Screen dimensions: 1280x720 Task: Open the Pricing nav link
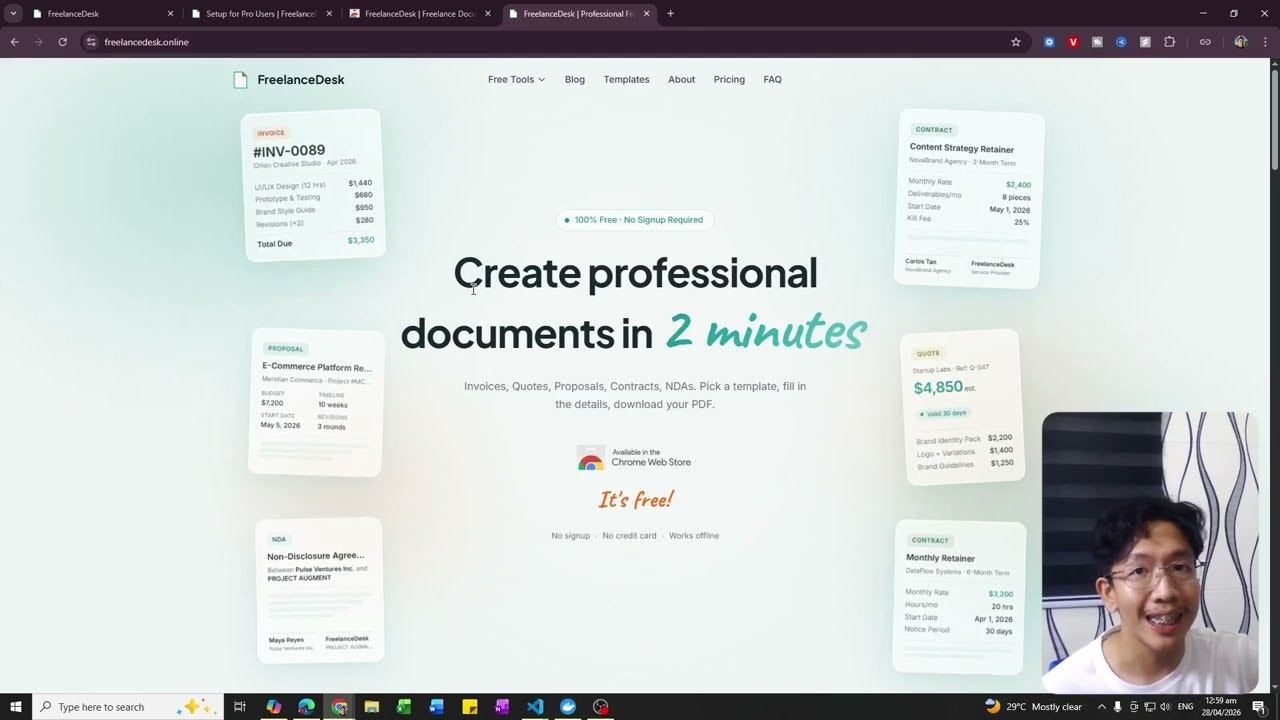click(729, 80)
